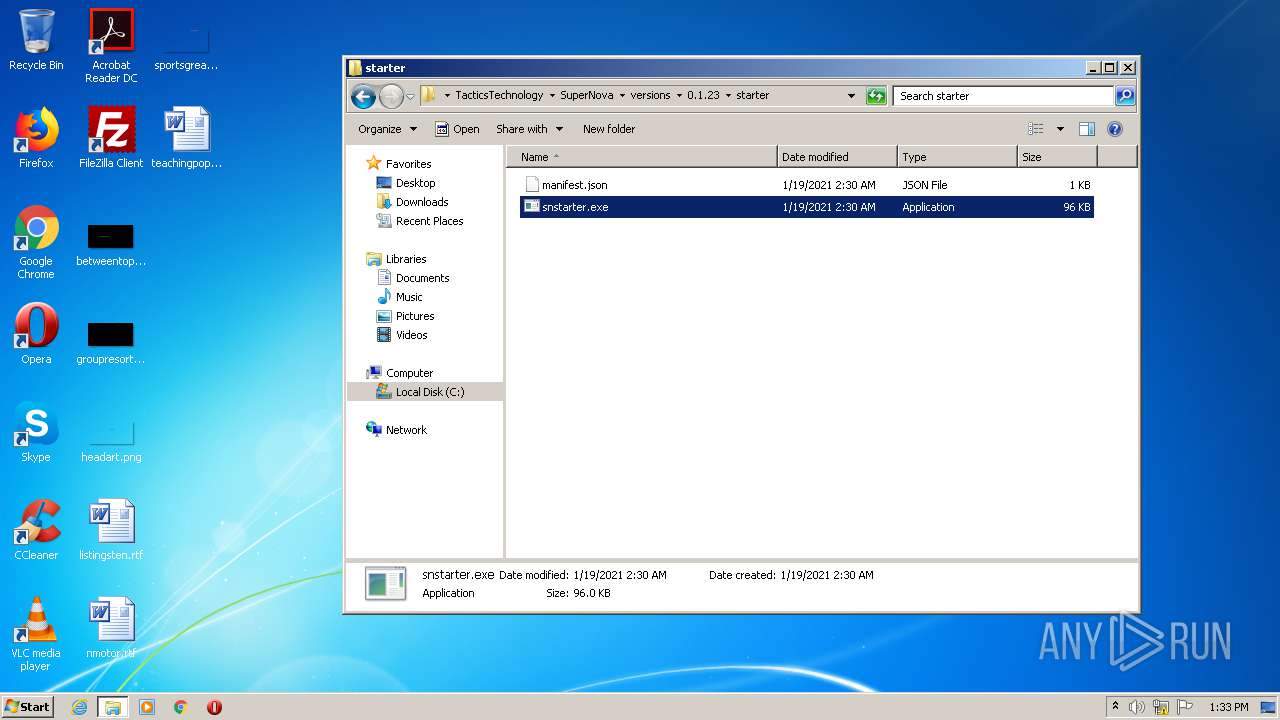This screenshot has height=720, width=1280.
Task: Click the Back navigation arrow button
Action: coord(363,96)
